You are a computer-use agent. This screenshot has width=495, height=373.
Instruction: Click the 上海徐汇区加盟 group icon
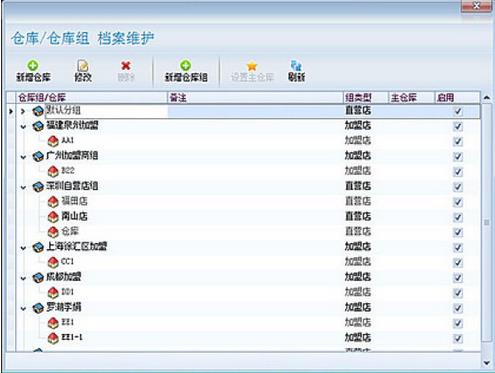(x=38, y=247)
